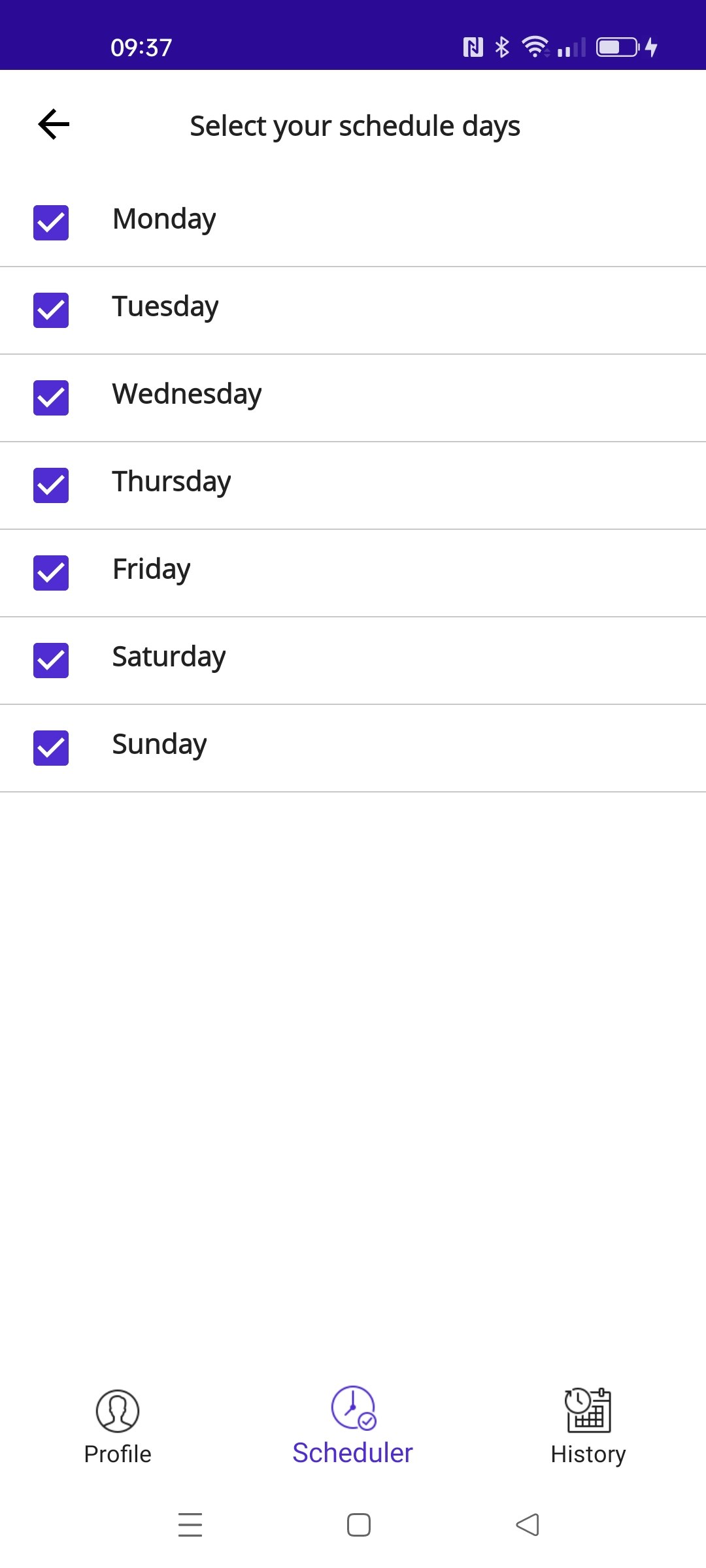Viewport: 706px width, 1568px height.
Task: Open the History calendar icon
Action: pos(588,1410)
